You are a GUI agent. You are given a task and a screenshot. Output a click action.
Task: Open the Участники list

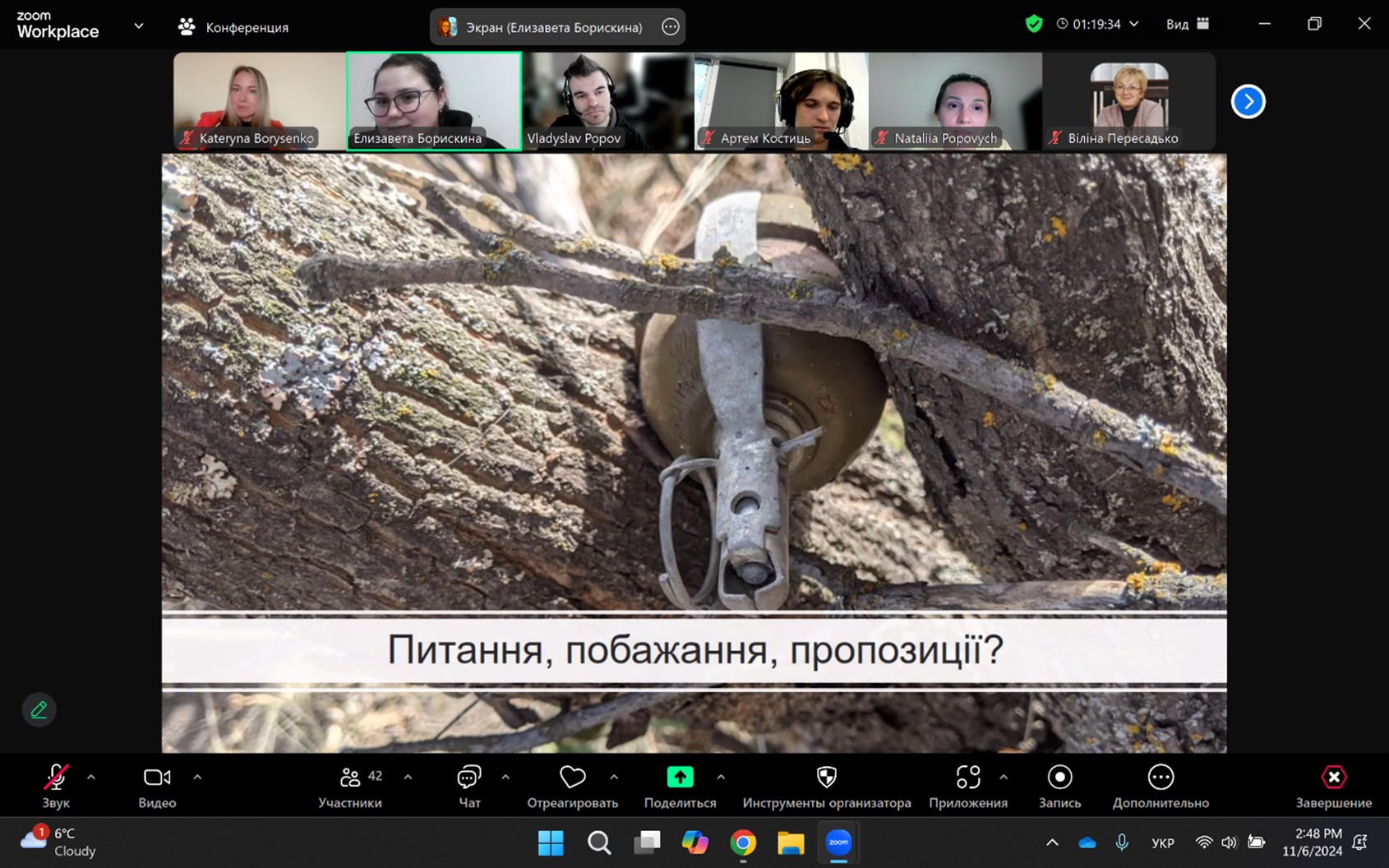[x=350, y=778]
